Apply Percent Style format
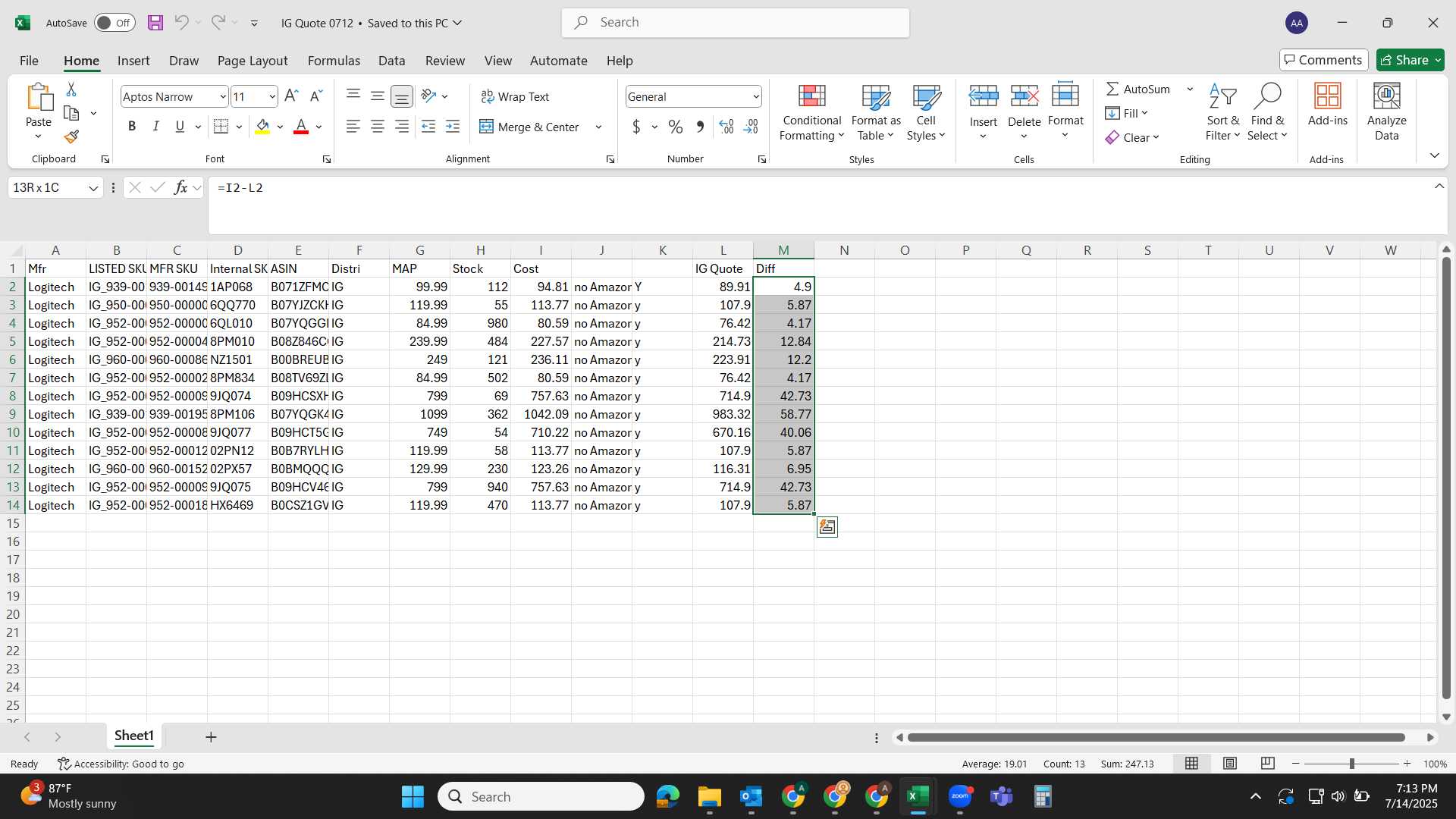Viewport: 1456px width, 819px height. coord(676,127)
